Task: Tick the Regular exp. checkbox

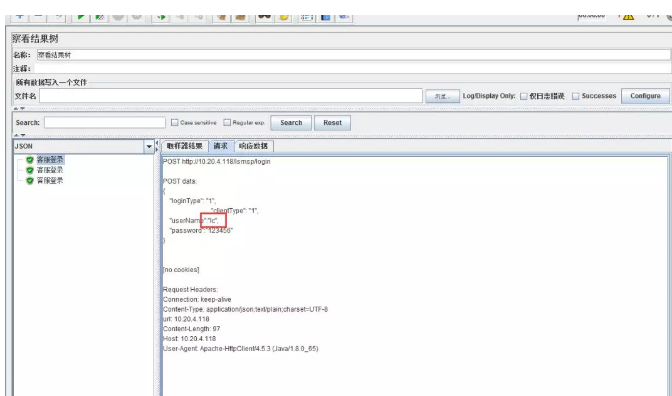Action: click(227, 123)
